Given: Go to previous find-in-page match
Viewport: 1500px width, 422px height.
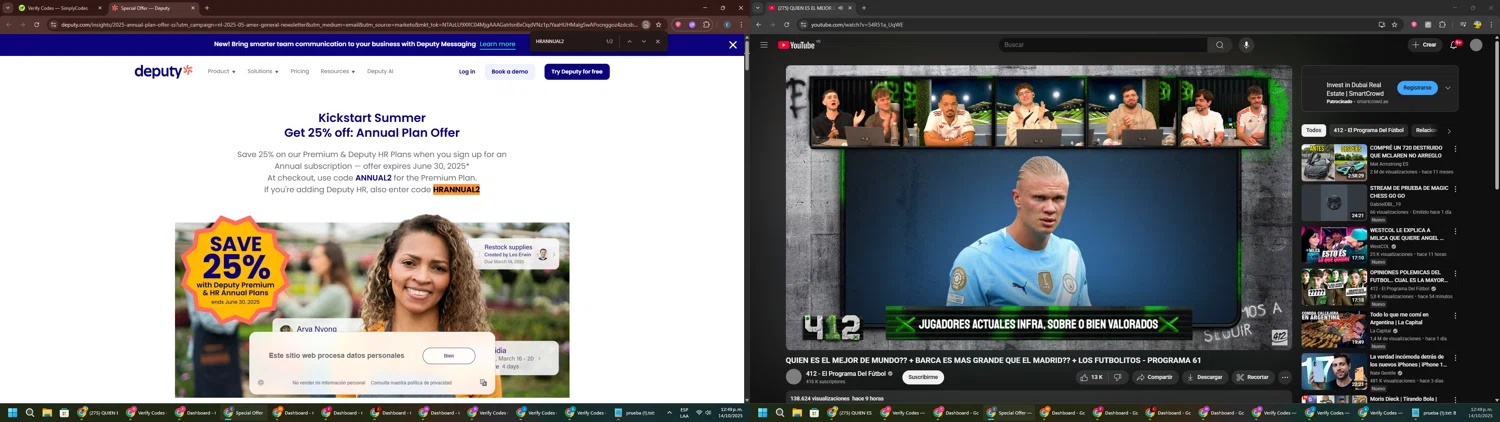Looking at the screenshot, I should coord(629,42).
